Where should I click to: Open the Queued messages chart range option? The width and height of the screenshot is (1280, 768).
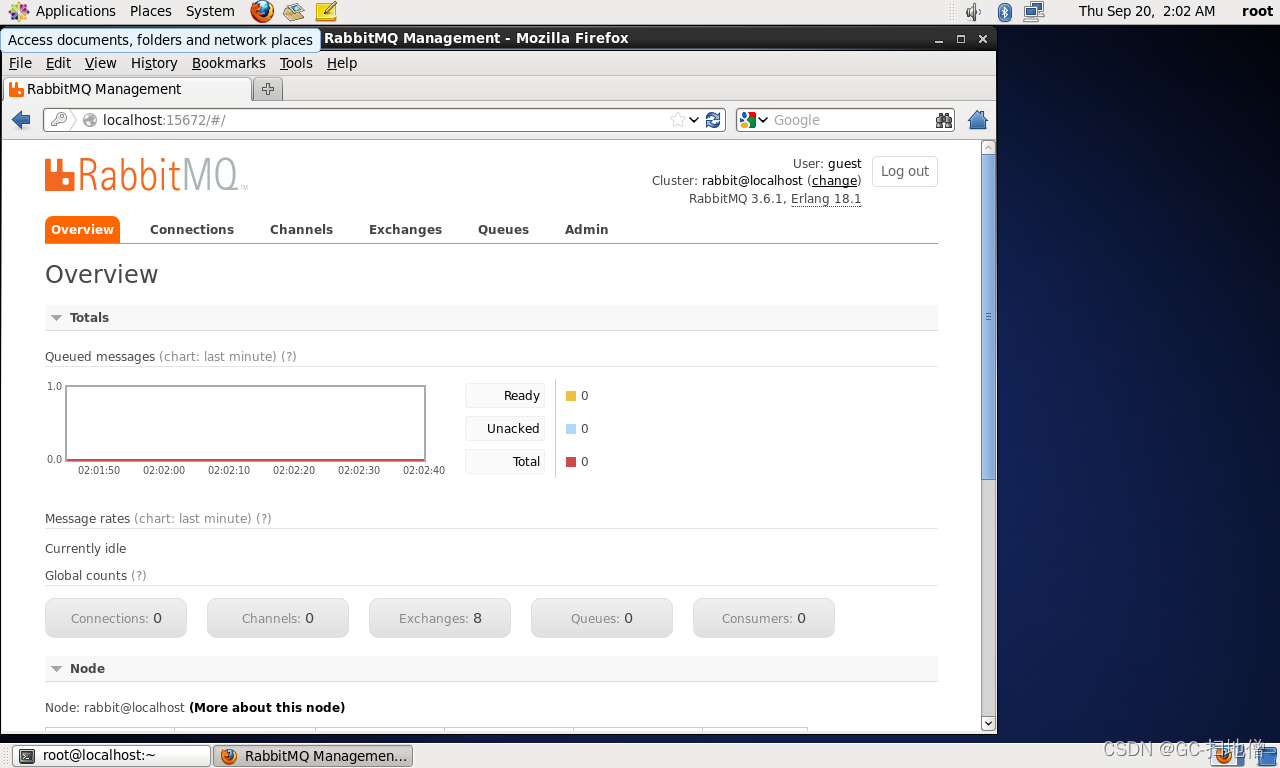click(218, 357)
